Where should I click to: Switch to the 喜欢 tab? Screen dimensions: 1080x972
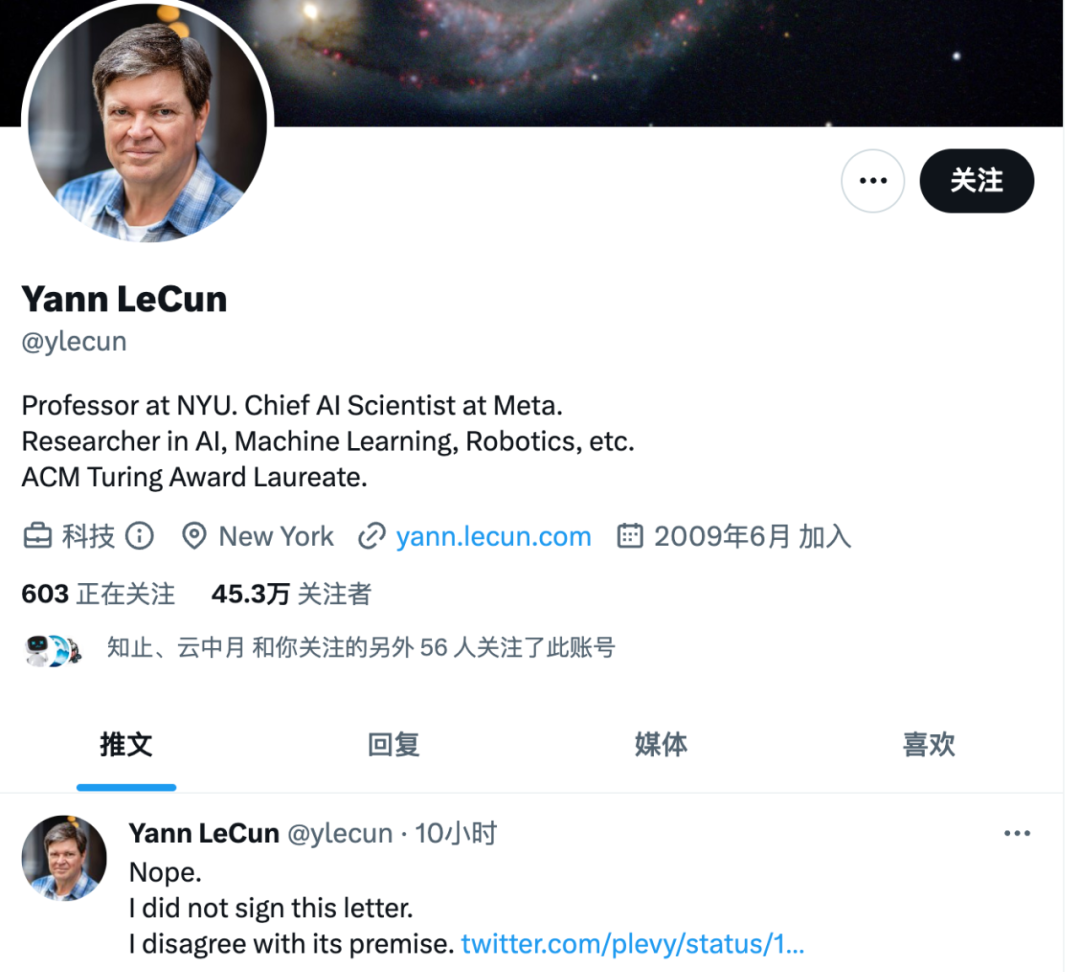click(x=928, y=745)
